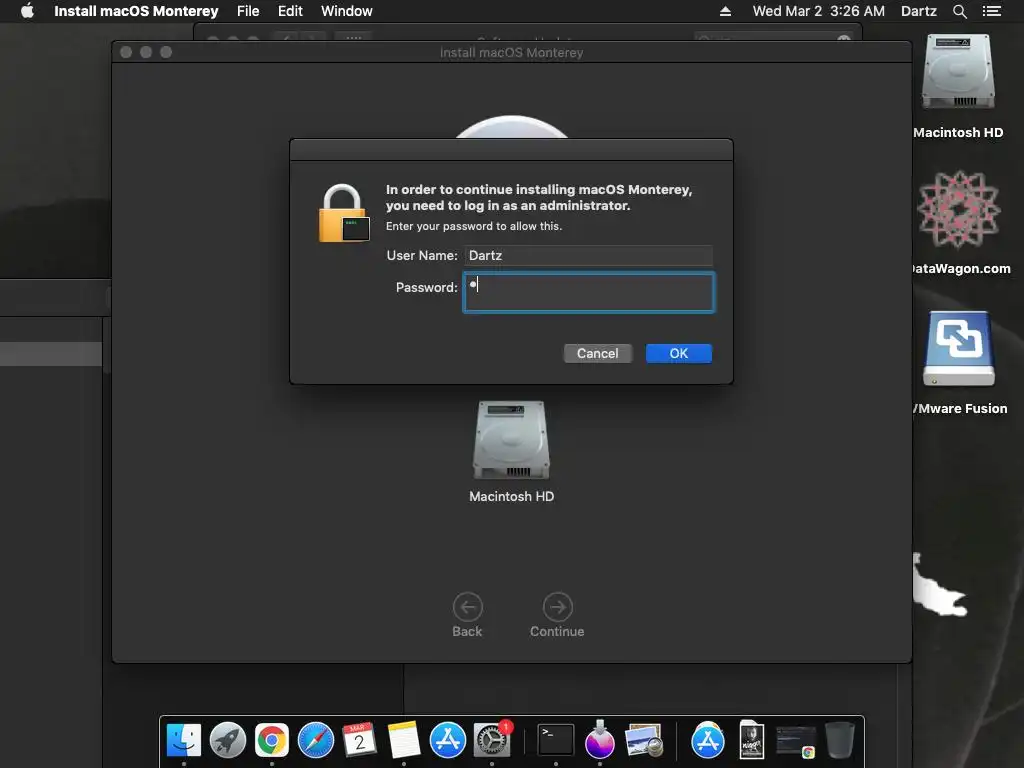Viewport: 1024px width, 768px height.
Task: Open Notification Center list icon
Action: pos(991,11)
